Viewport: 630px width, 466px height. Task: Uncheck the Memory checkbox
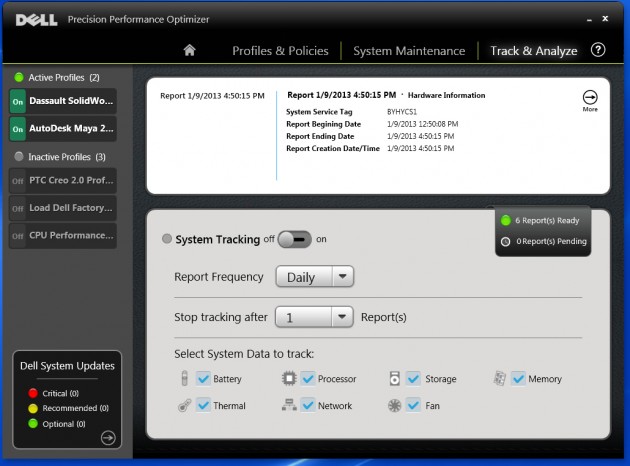[x=518, y=378]
